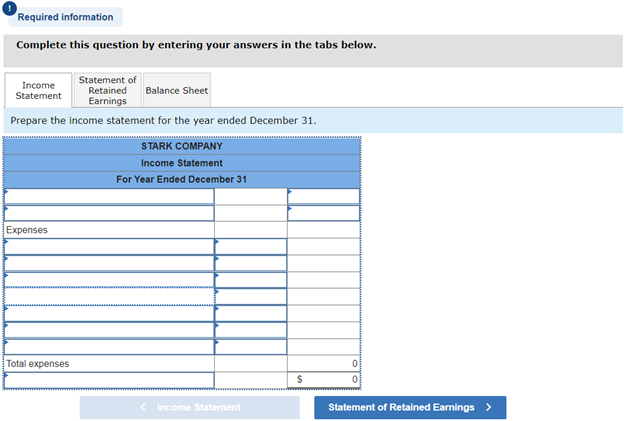Select the seventh expense name dropdown above Total expenses
The image size is (624, 421).
[109, 347]
